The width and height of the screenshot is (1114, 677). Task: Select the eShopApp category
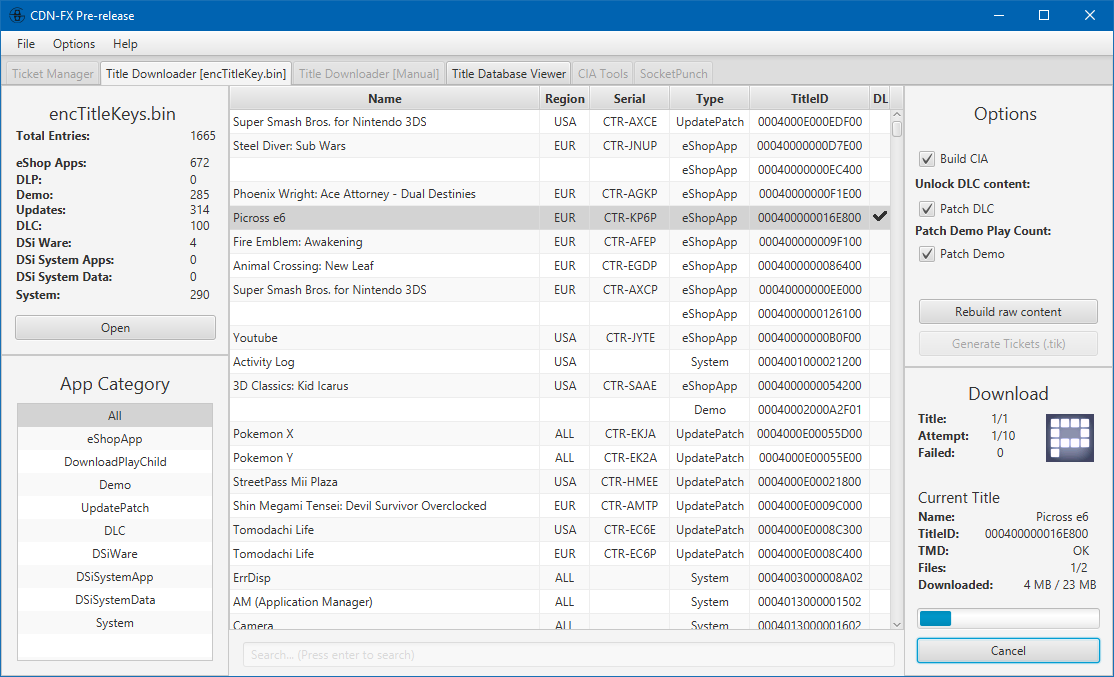(115, 438)
